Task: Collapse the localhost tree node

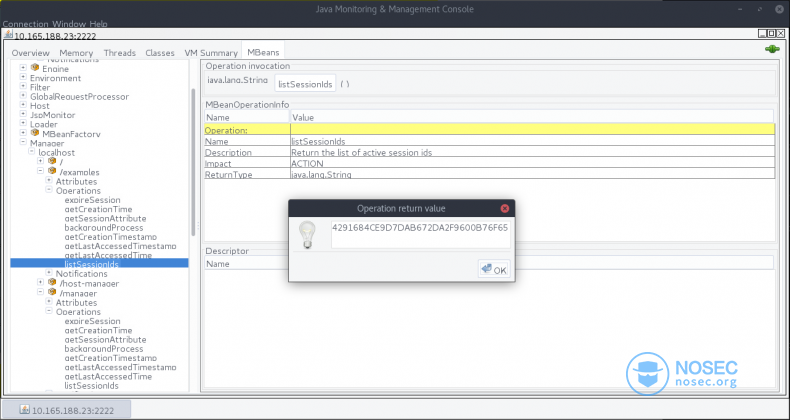Action: click(x=32, y=151)
